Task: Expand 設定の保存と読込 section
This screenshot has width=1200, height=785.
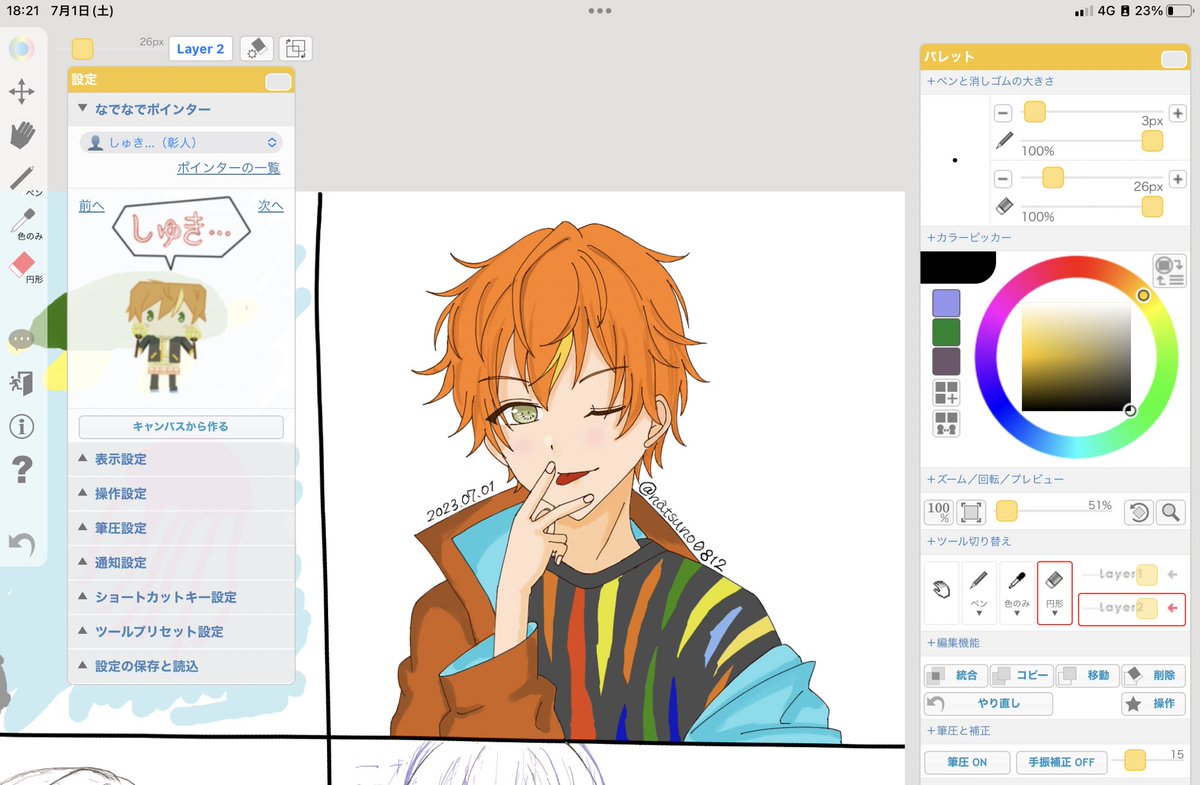Action: click(181, 666)
